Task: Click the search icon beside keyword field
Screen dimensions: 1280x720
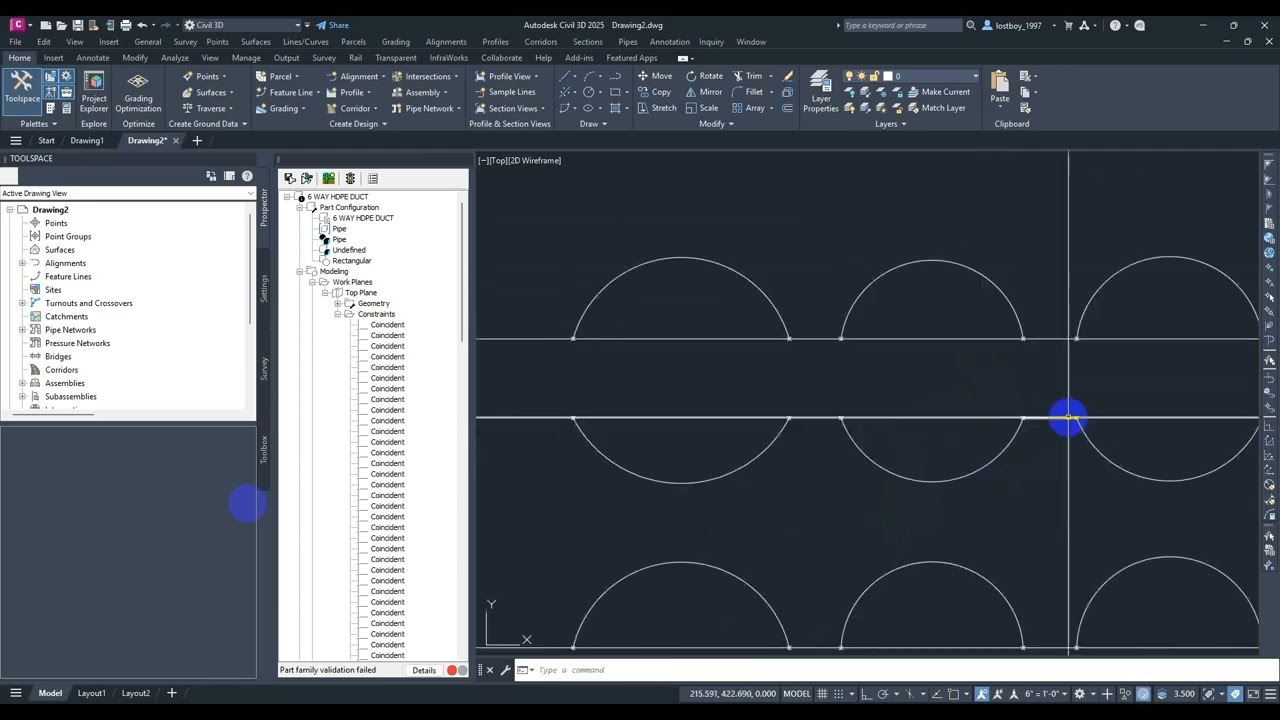Action: [x=970, y=25]
